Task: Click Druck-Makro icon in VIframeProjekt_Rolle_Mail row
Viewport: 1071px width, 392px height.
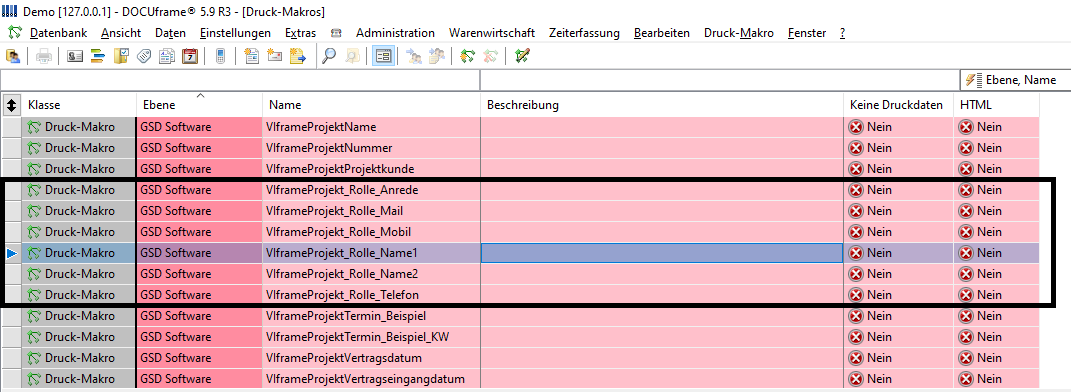Action: click(34, 211)
